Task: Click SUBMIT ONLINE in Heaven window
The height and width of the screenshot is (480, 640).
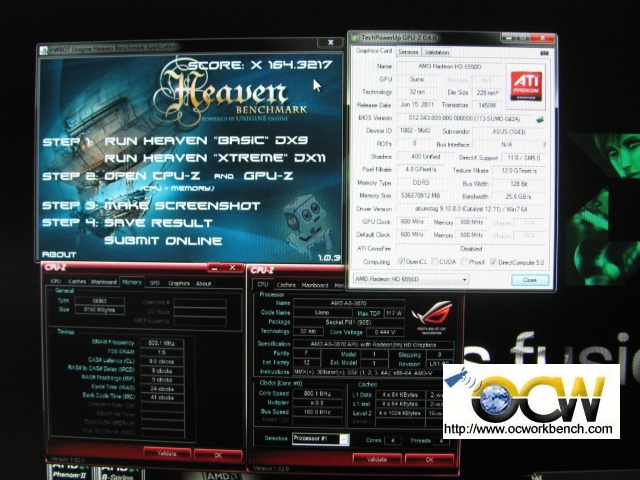Action: tap(163, 241)
